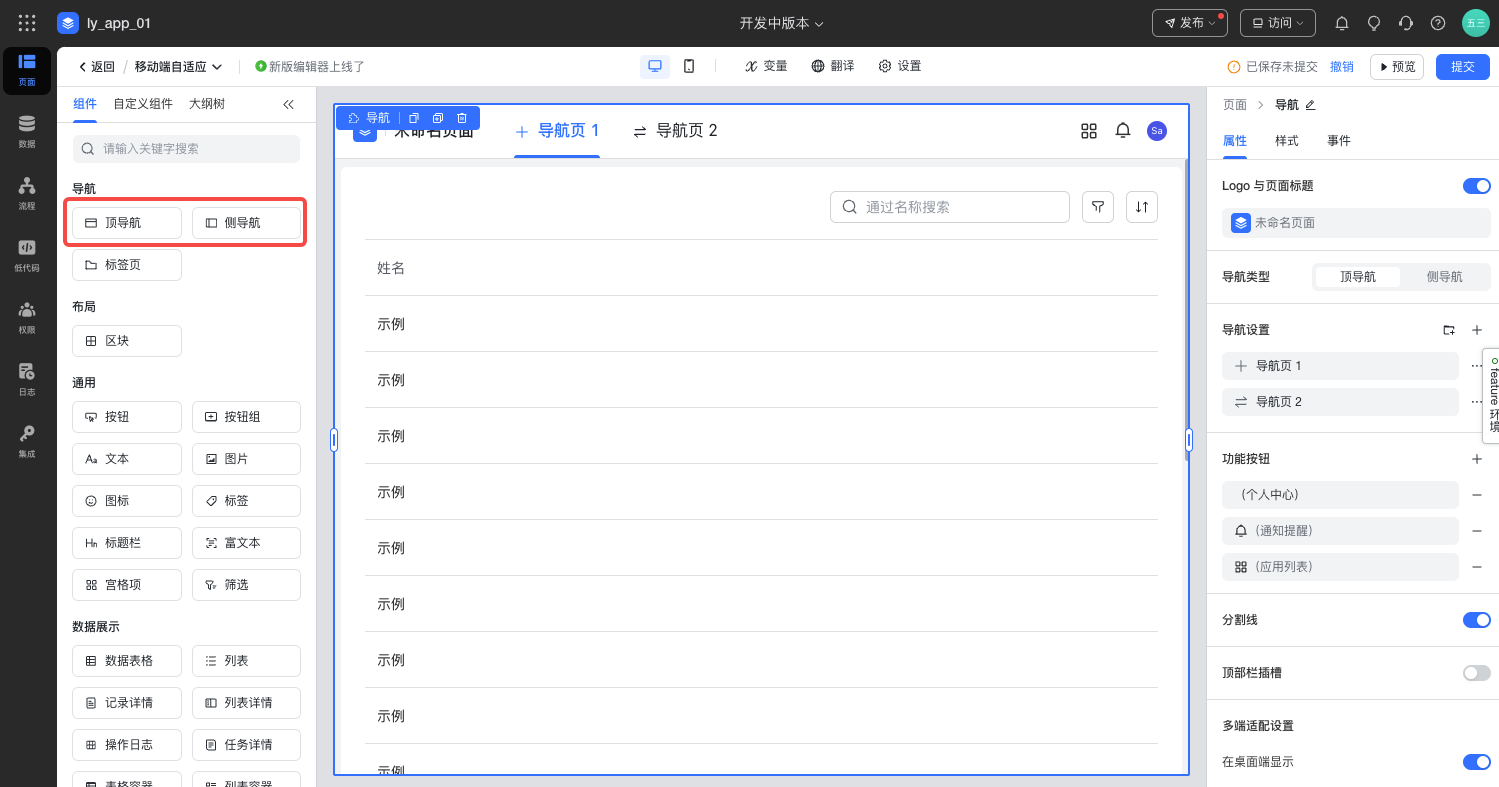1499x787 pixels.
Task: Click the app grid icon in canvas header
Action: (x=1089, y=131)
